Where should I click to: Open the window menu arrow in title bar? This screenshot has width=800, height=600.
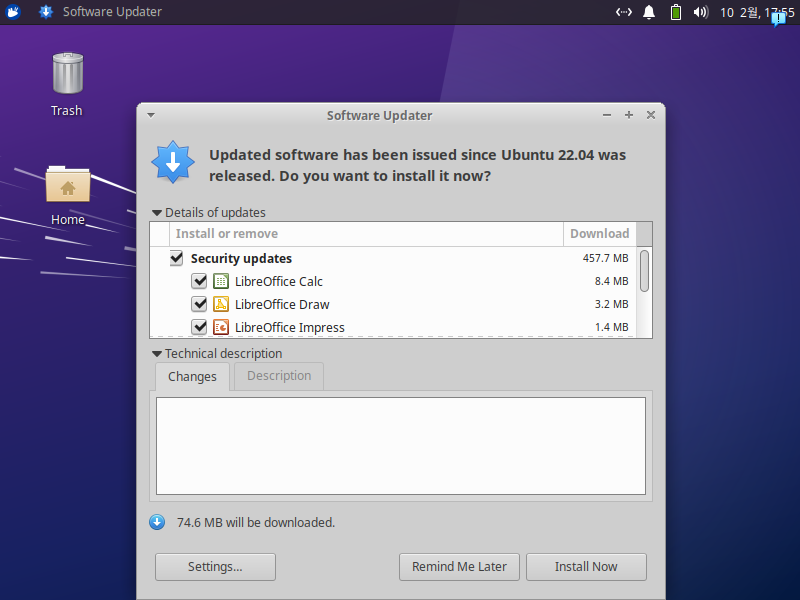pyautogui.click(x=151, y=115)
